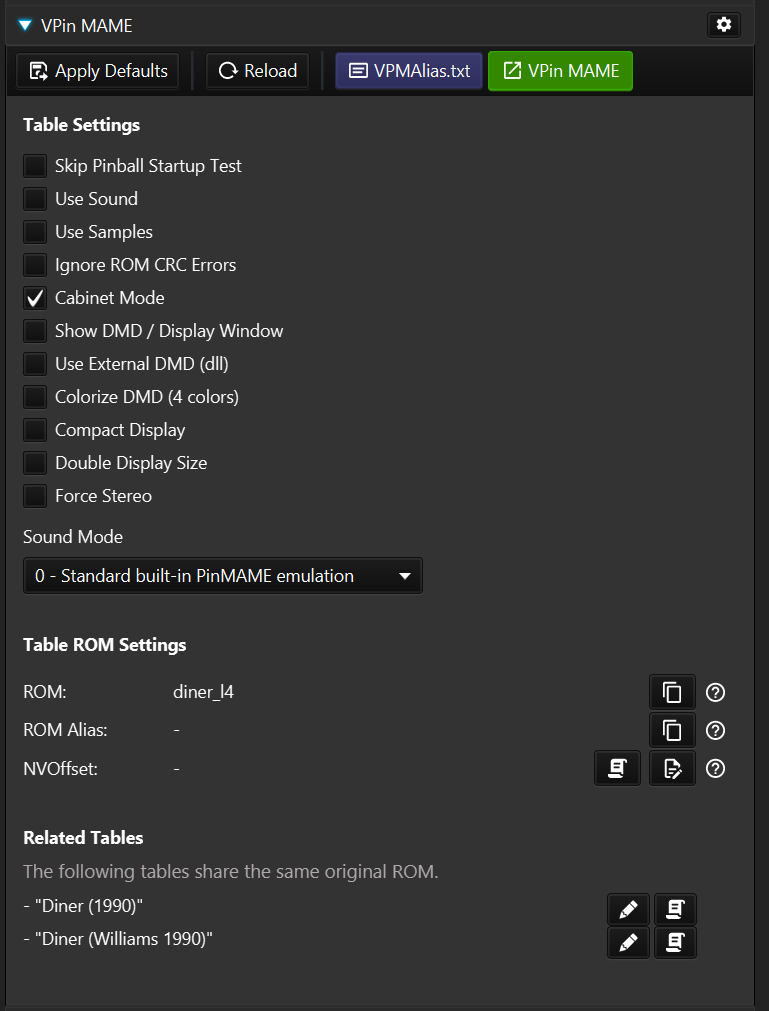Viewport: 769px width, 1011px height.
Task: Edit "Diner (Williams 1990)" table
Action: click(x=628, y=943)
